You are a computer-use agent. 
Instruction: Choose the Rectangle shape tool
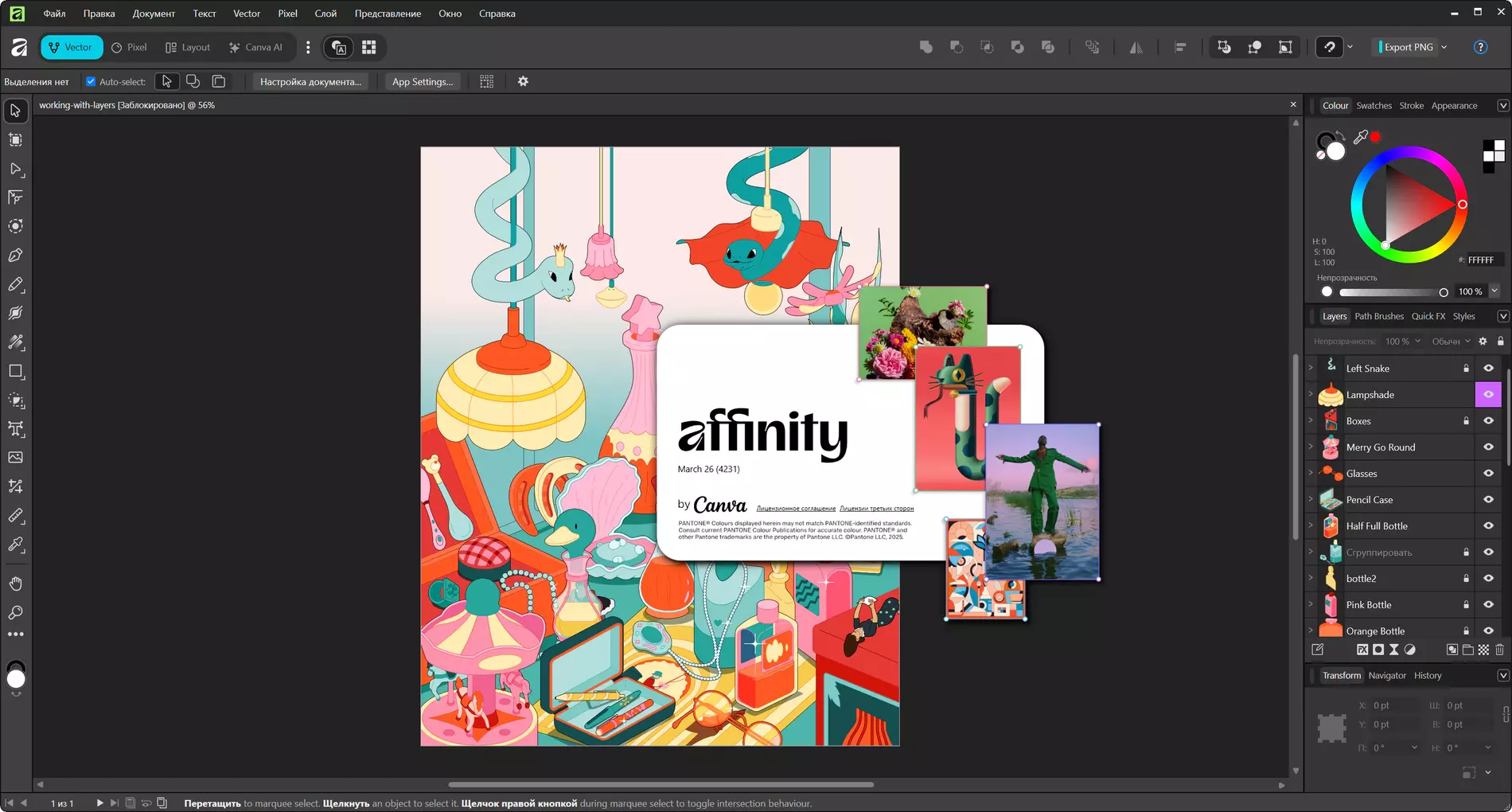(15, 371)
